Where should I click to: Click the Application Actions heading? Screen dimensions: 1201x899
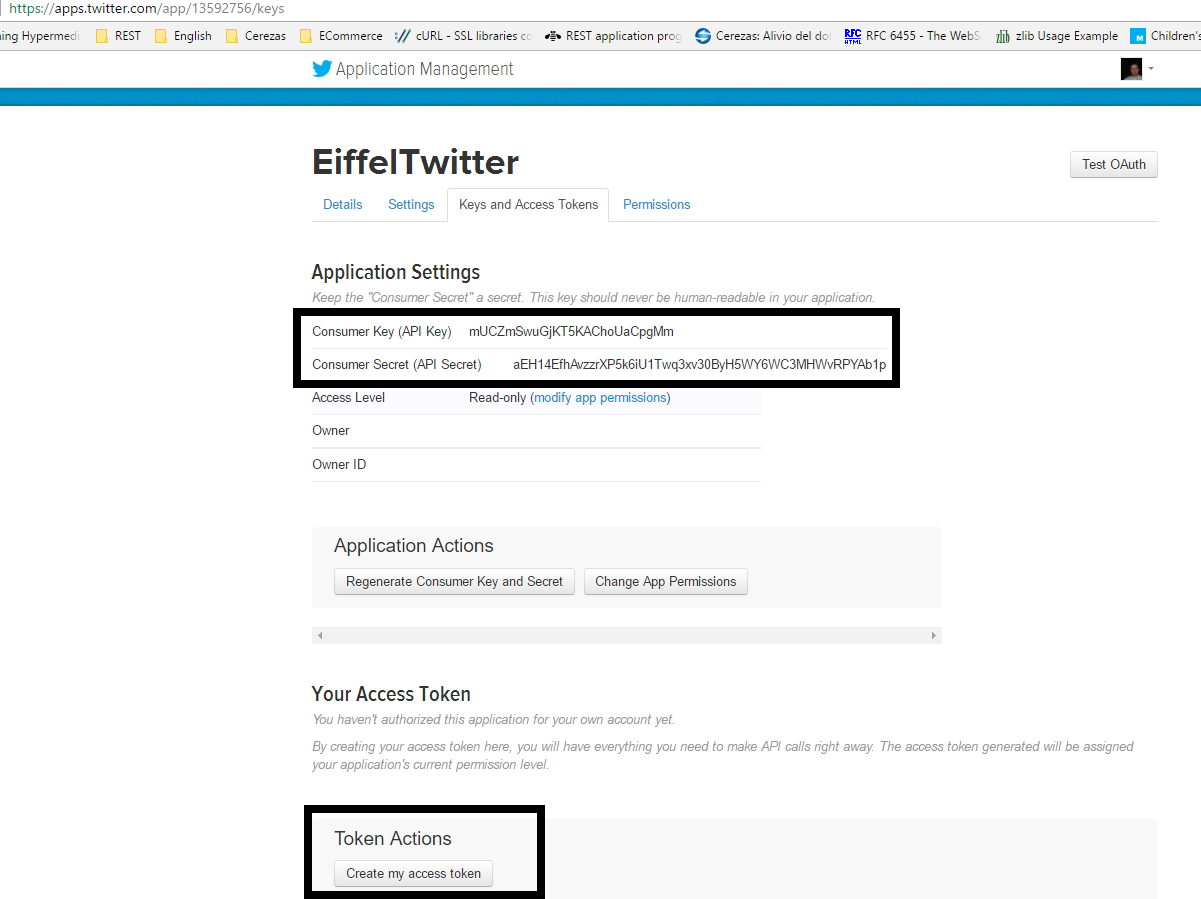click(x=414, y=546)
